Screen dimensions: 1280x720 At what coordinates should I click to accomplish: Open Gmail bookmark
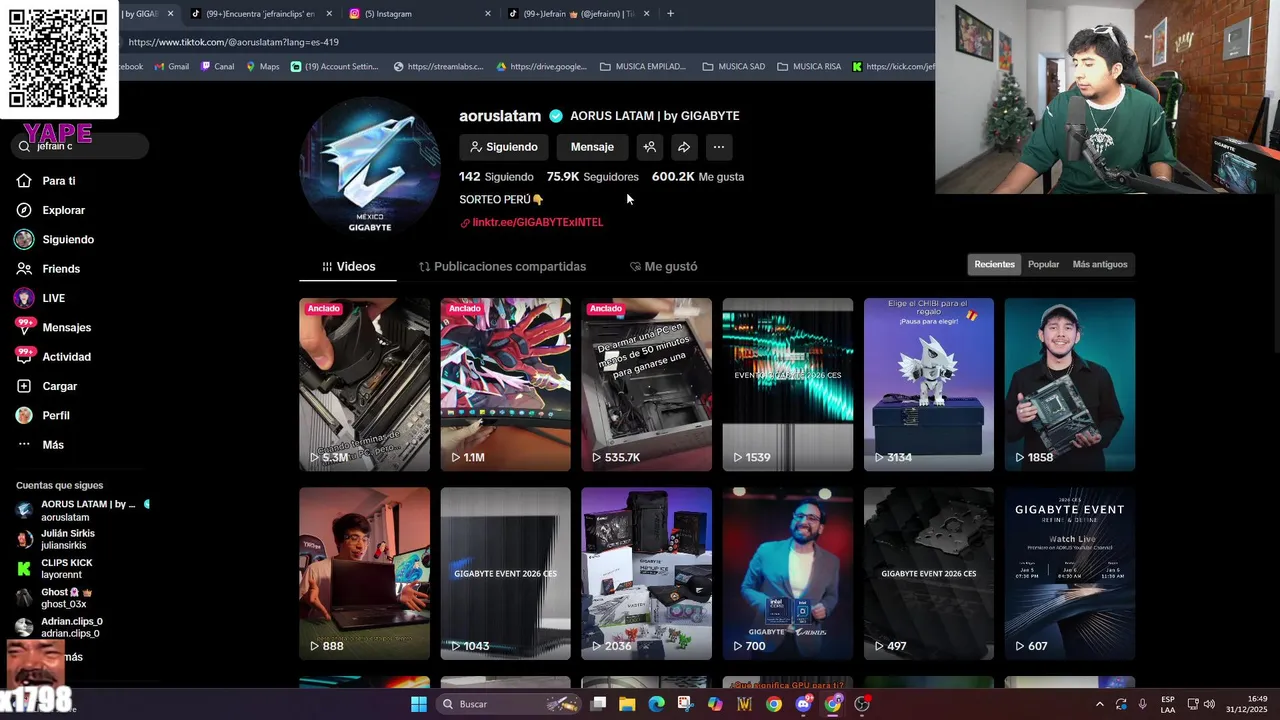pyautogui.click(x=172, y=67)
